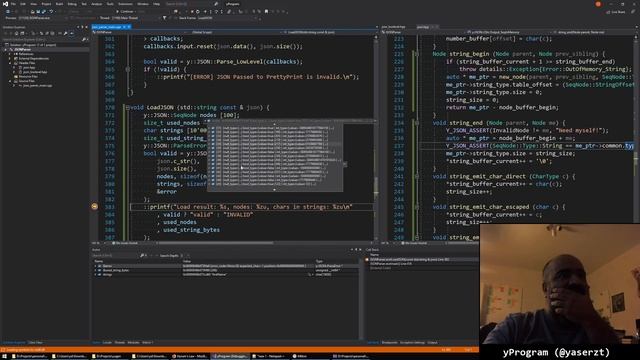
Task: Click the Stop Debugging toolbar icon
Action: pyautogui.click(x=192, y=11)
